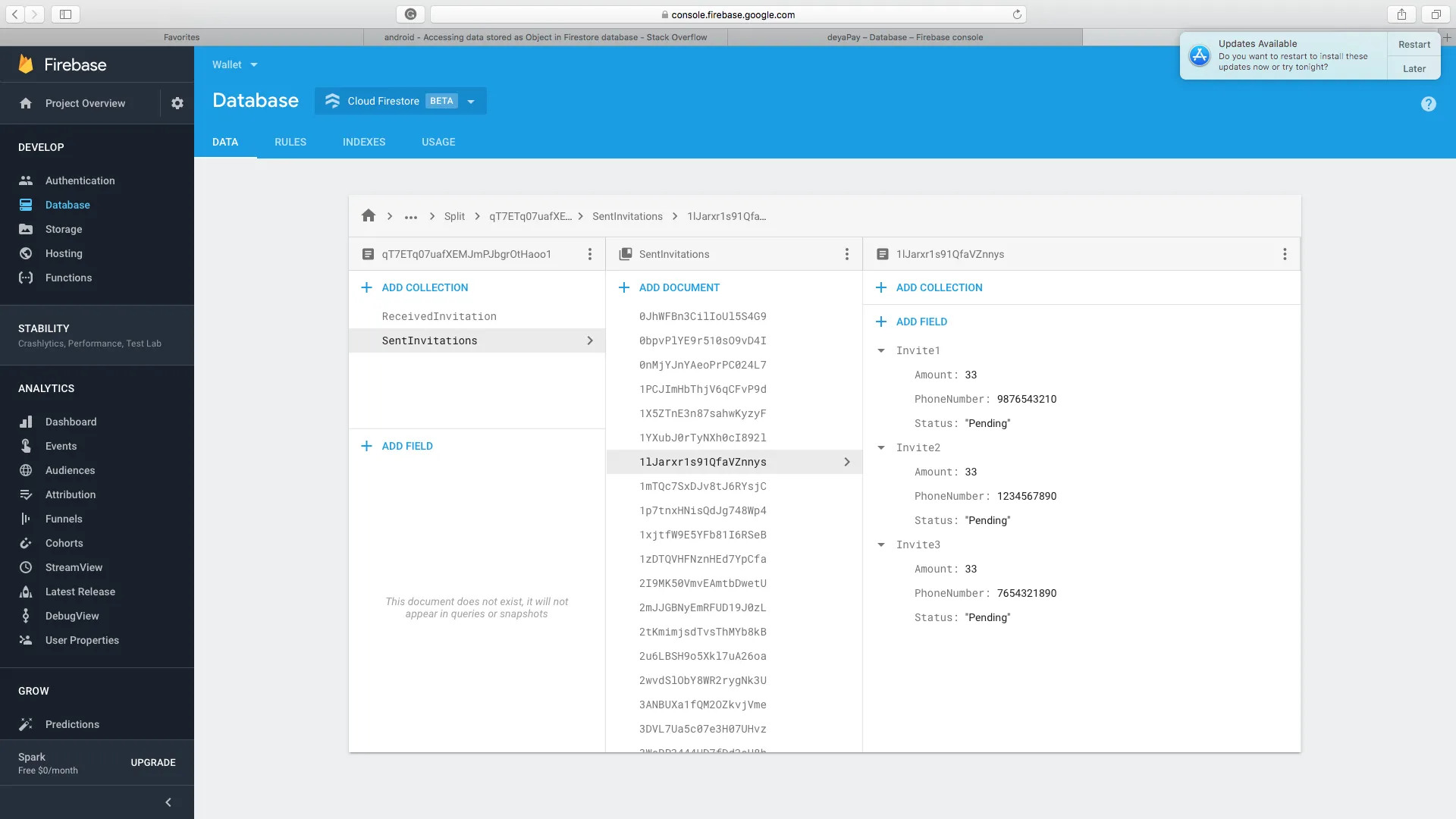
Task: Switch to the RULES tab
Action: coord(290,142)
